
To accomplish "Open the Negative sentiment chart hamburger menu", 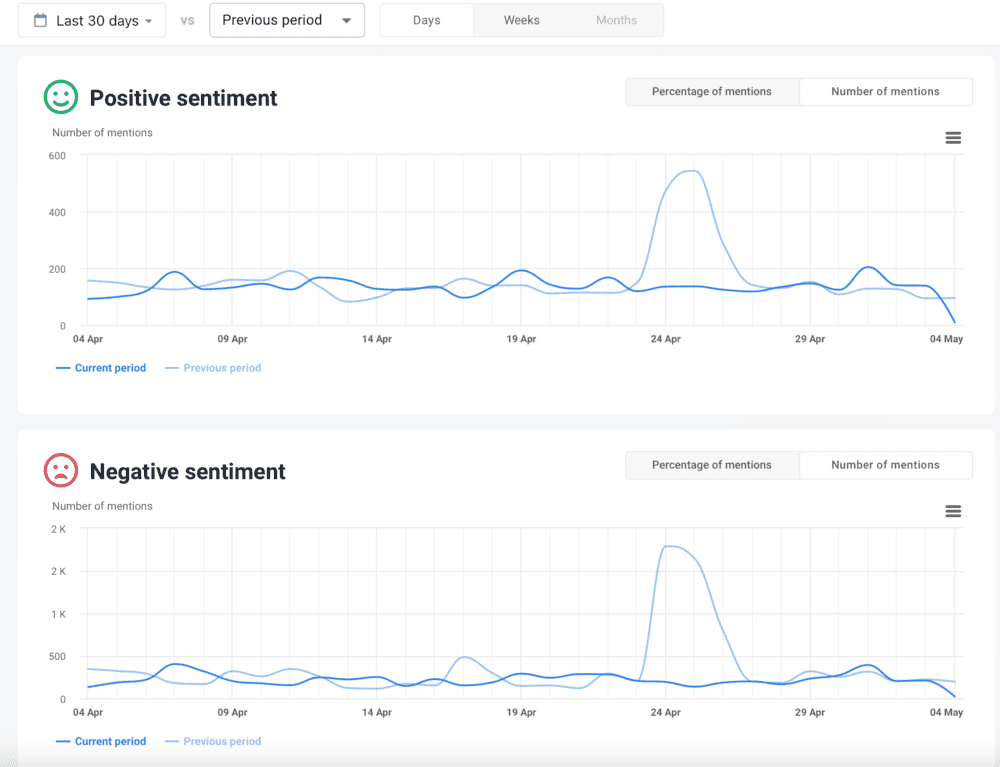I will click(953, 511).
